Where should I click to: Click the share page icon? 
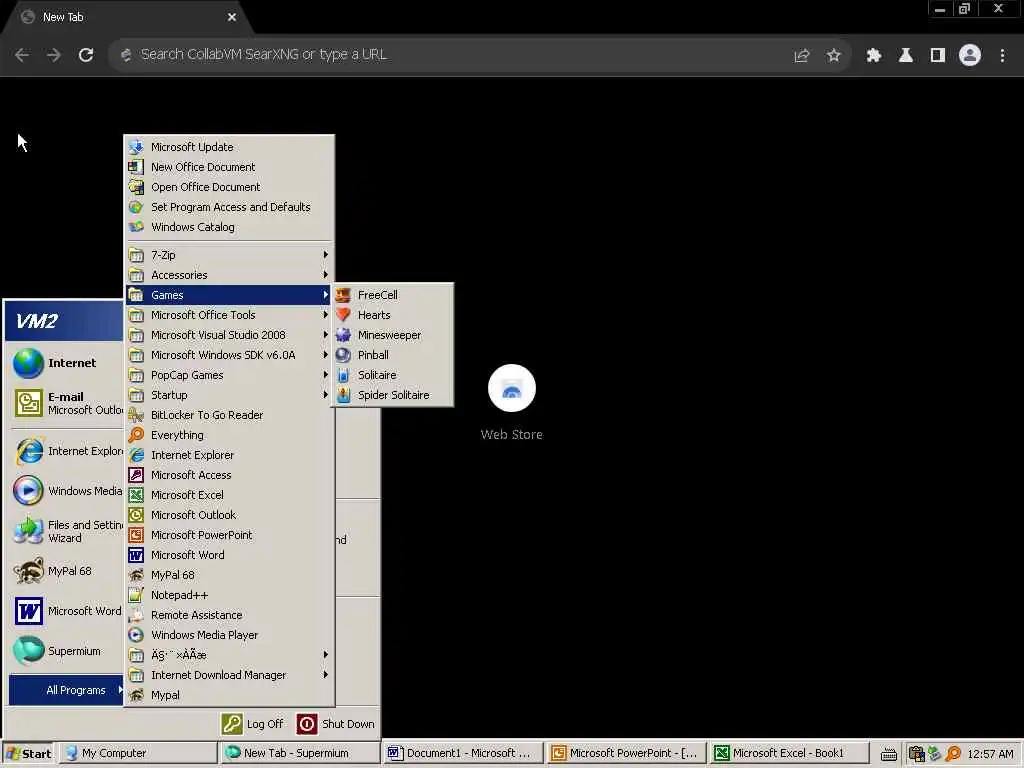pos(801,56)
